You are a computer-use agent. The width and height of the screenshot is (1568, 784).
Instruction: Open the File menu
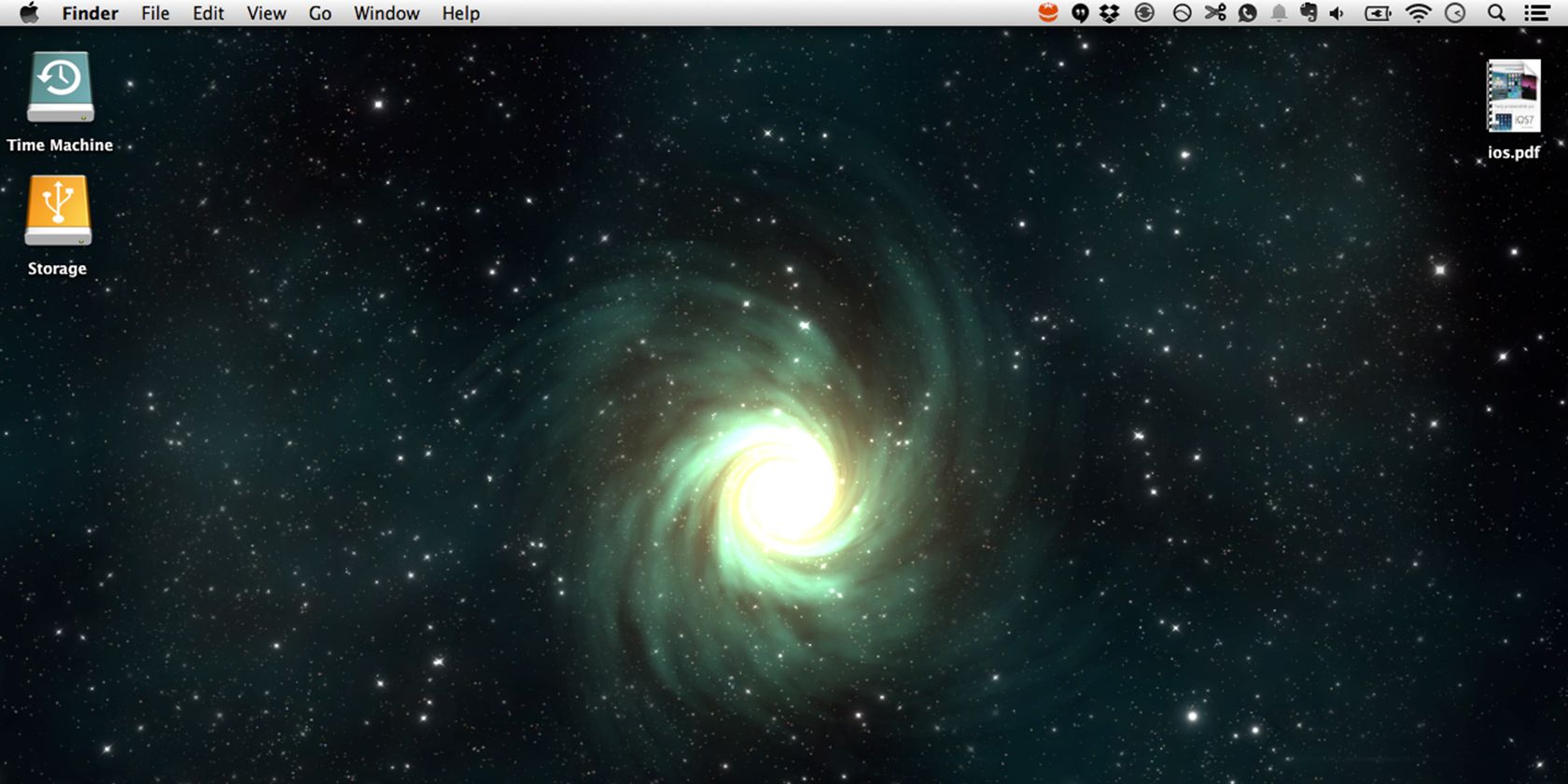[155, 13]
